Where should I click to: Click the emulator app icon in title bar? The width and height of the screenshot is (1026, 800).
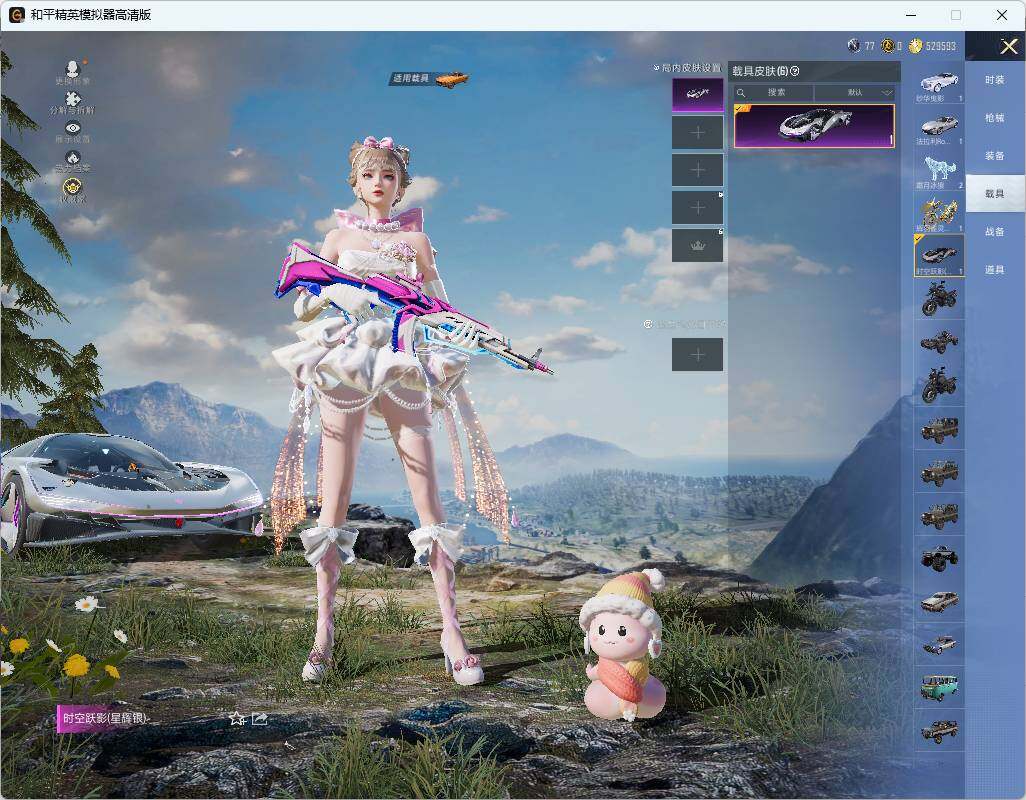[x=17, y=14]
